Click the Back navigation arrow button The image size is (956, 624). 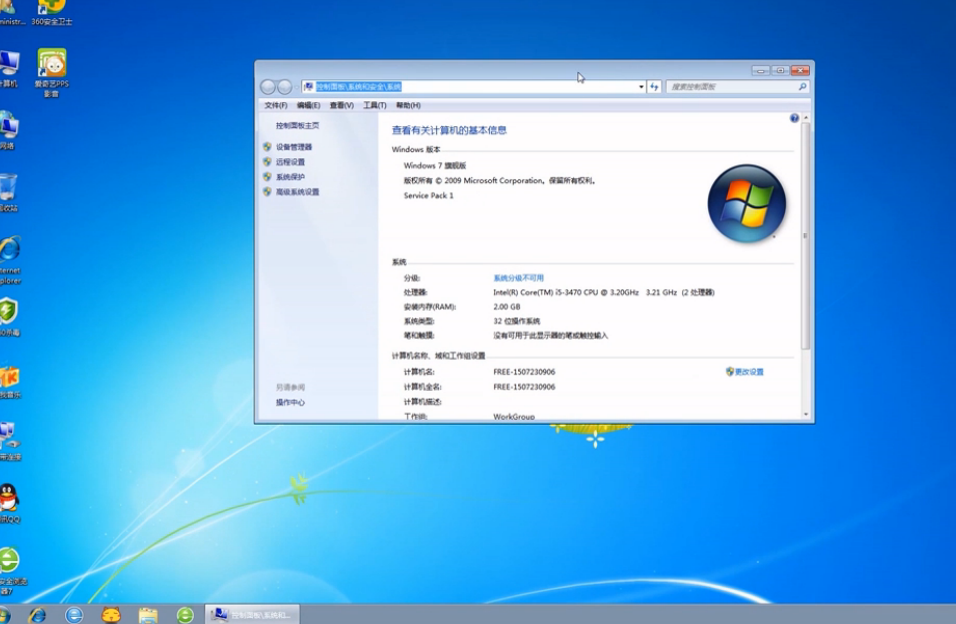pos(267,87)
